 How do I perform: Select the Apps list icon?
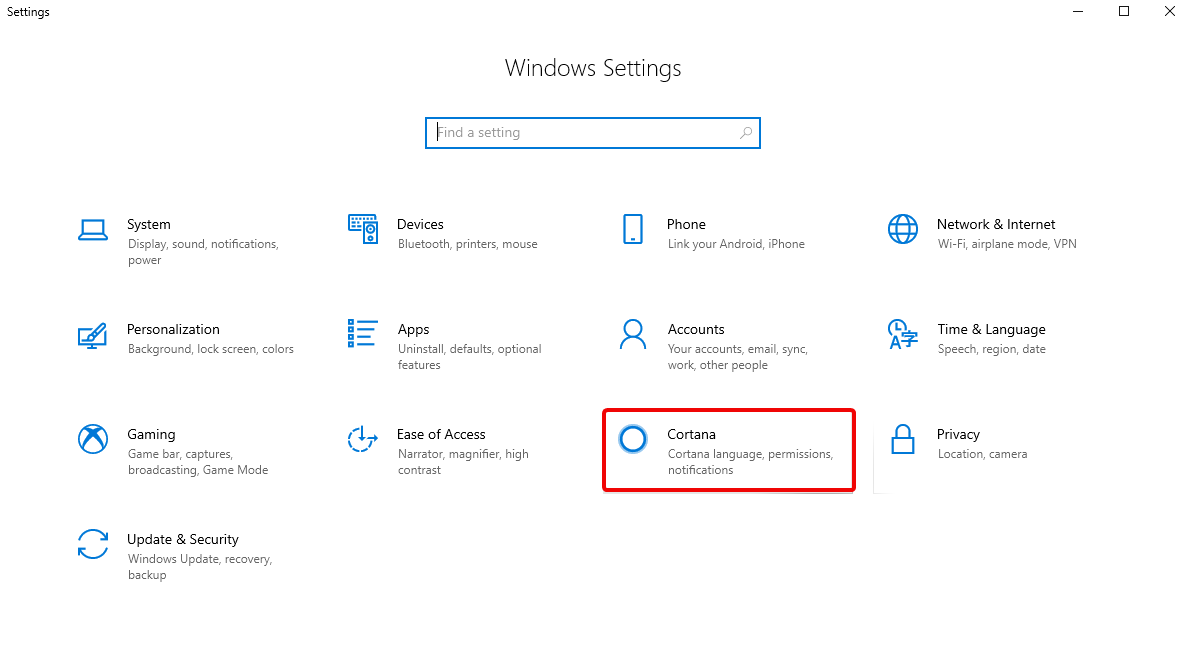pos(362,335)
